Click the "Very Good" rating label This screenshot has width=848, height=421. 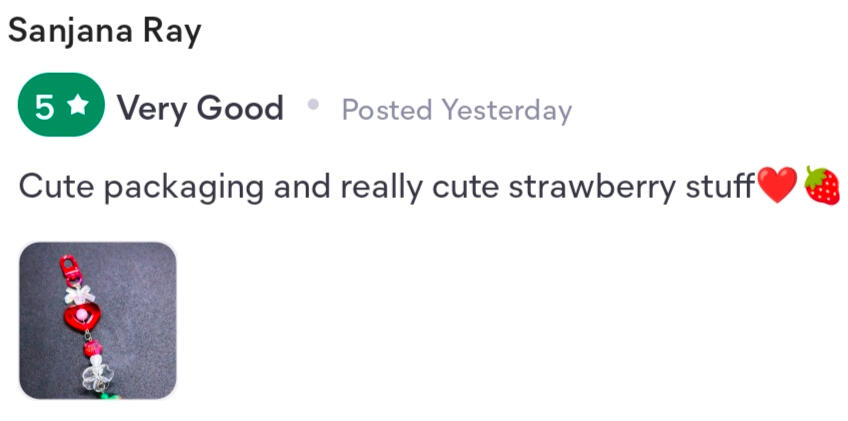200,108
